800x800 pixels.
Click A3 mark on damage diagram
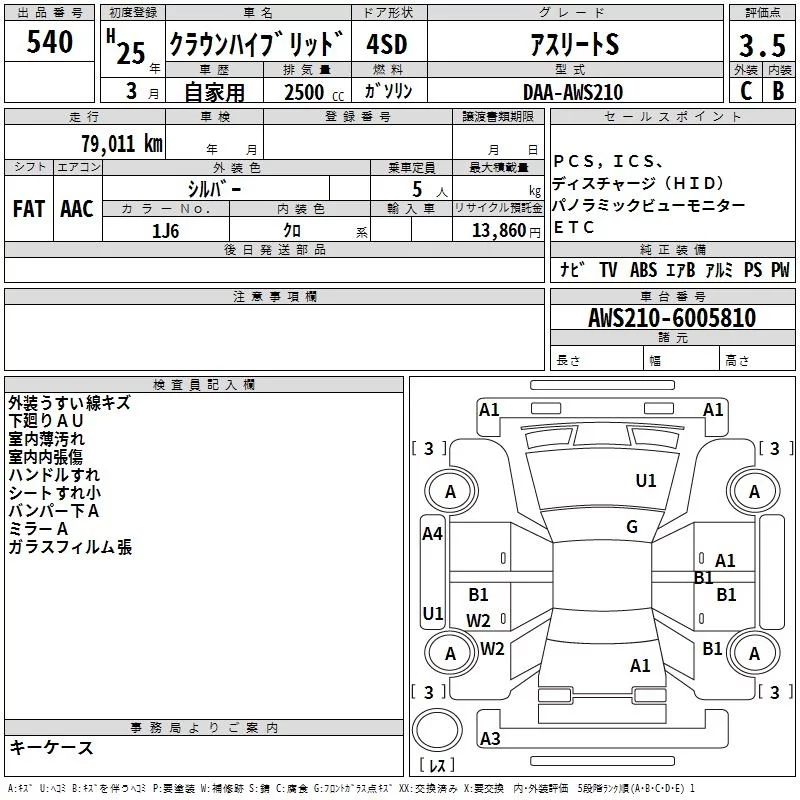coord(490,738)
